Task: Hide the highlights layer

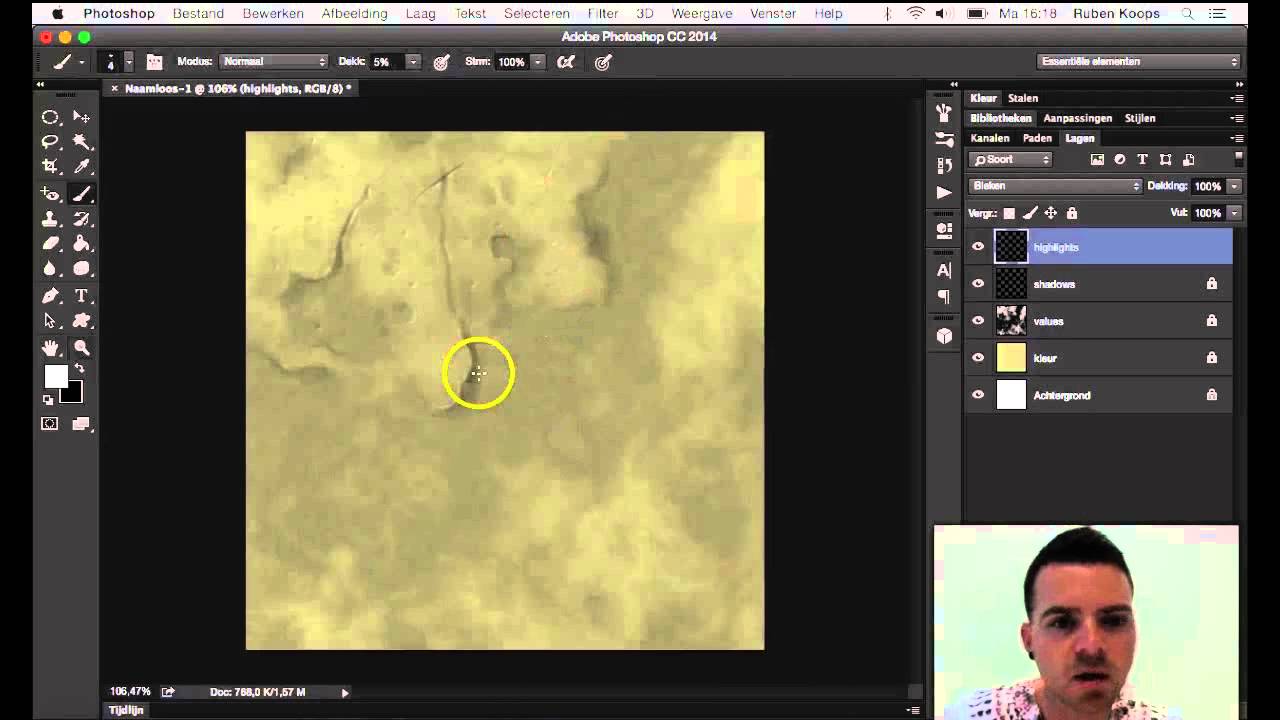Action: [x=978, y=247]
